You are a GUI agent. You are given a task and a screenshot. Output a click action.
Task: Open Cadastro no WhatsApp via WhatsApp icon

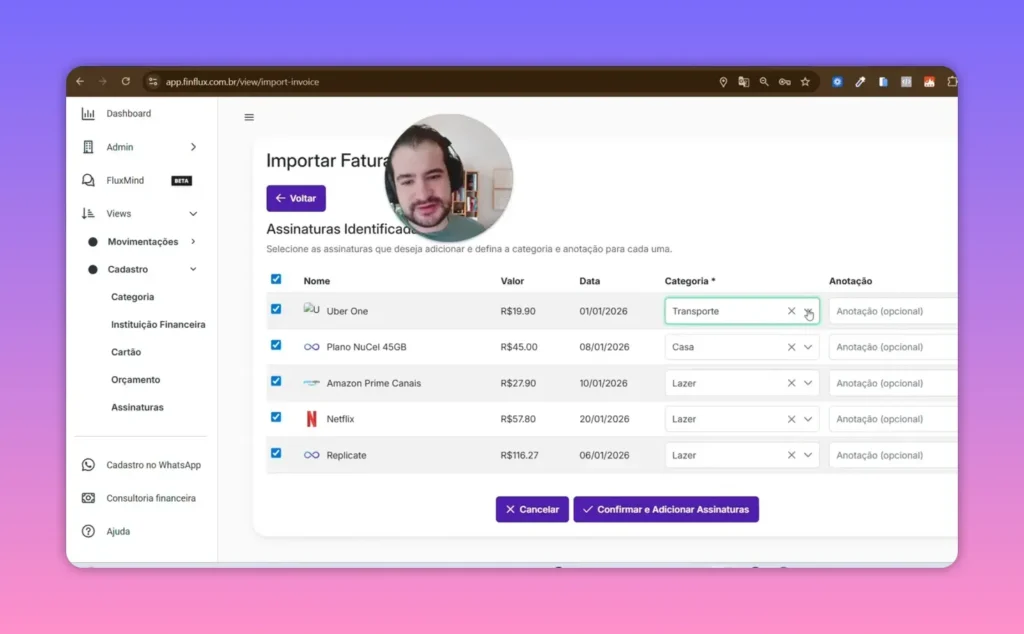89,466
